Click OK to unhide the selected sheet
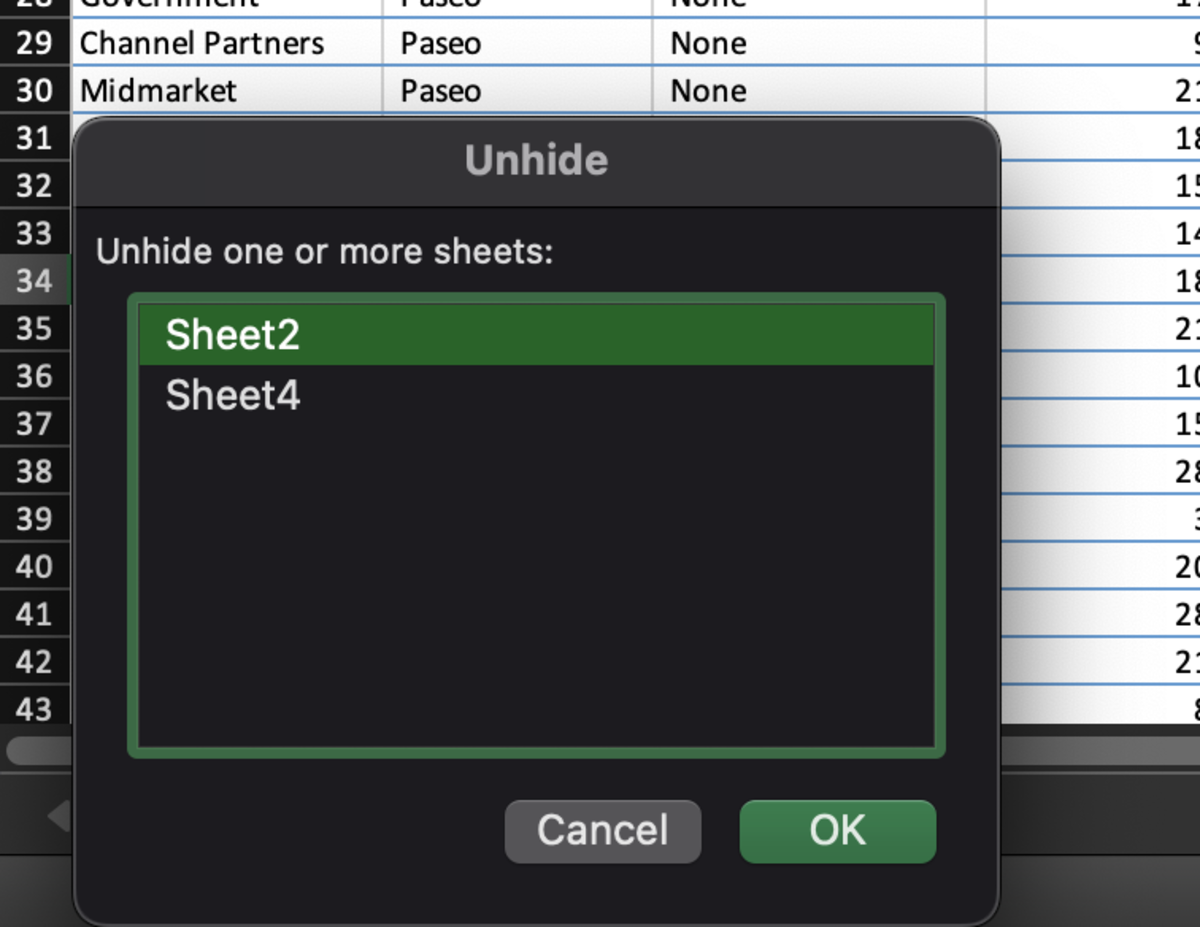The height and width of the screenshot is (927, 1200). [837, 830]
